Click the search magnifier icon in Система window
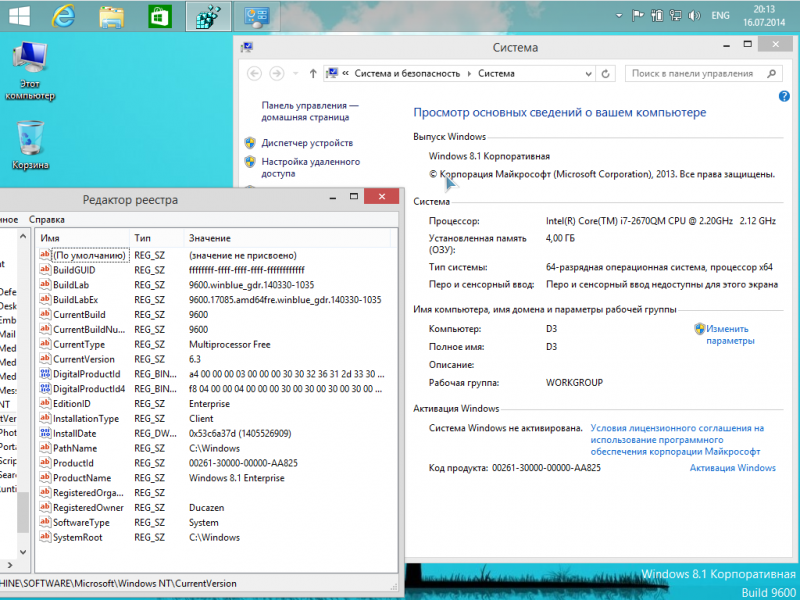The width and height of the screenshot is (800, 600). coord(771,73)
